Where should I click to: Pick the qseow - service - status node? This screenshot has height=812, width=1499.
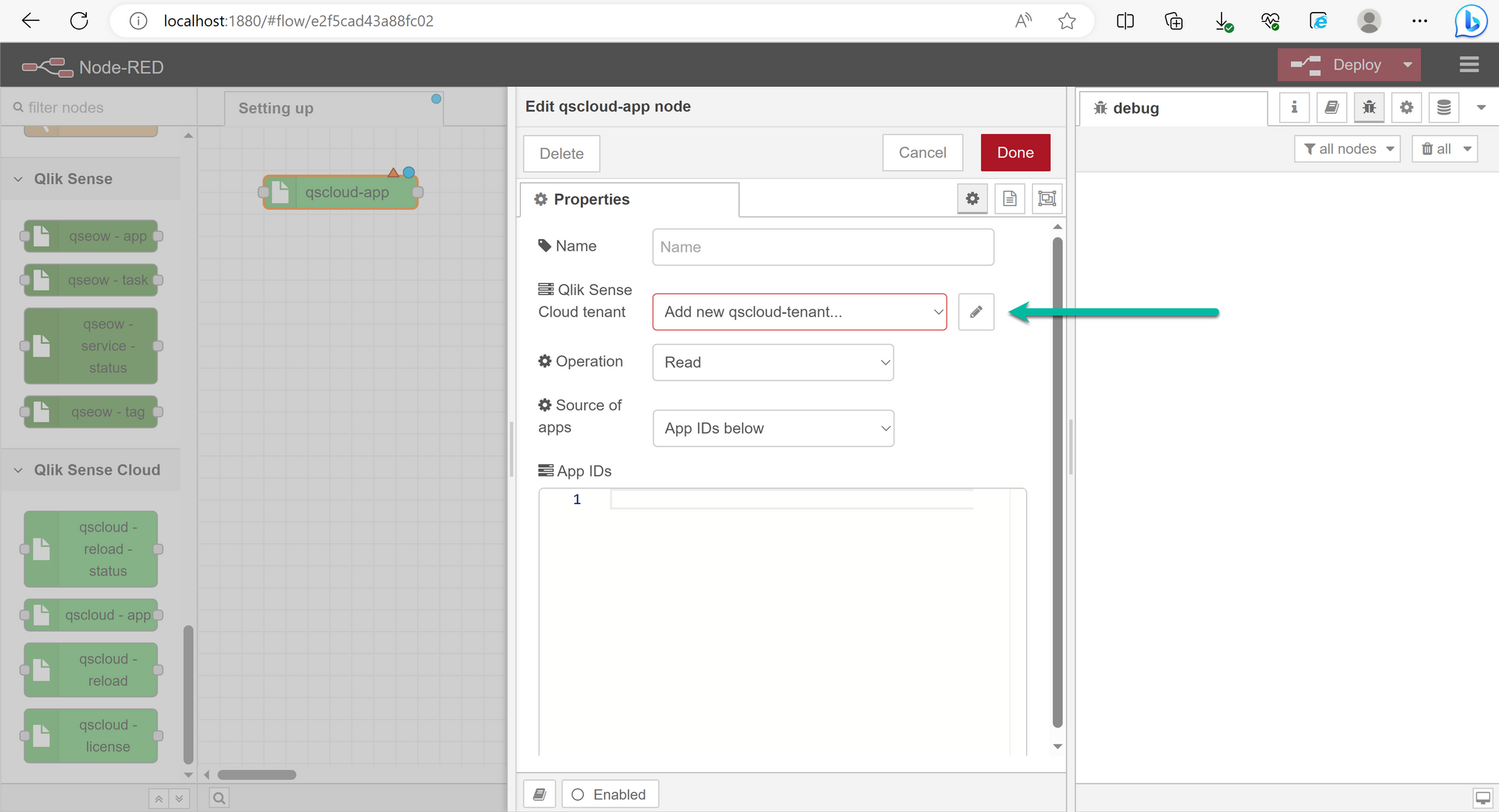(x=91, y=346)
